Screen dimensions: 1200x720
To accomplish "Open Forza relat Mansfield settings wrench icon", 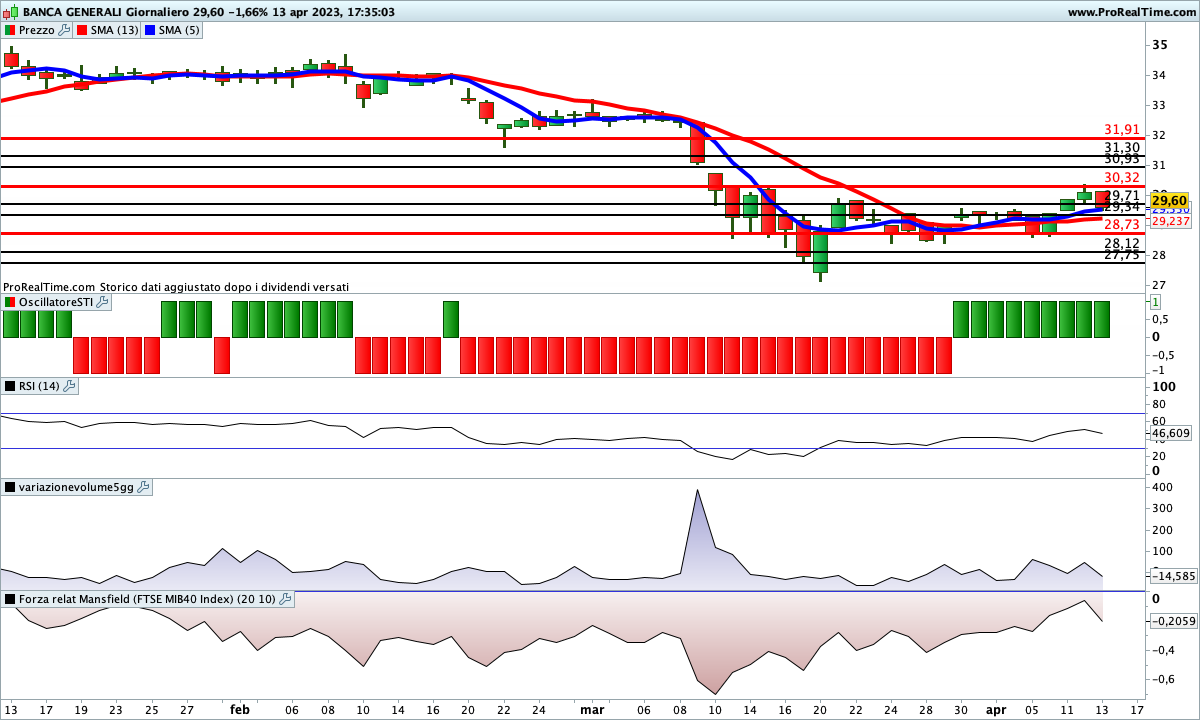I will (x=285, y=599).
